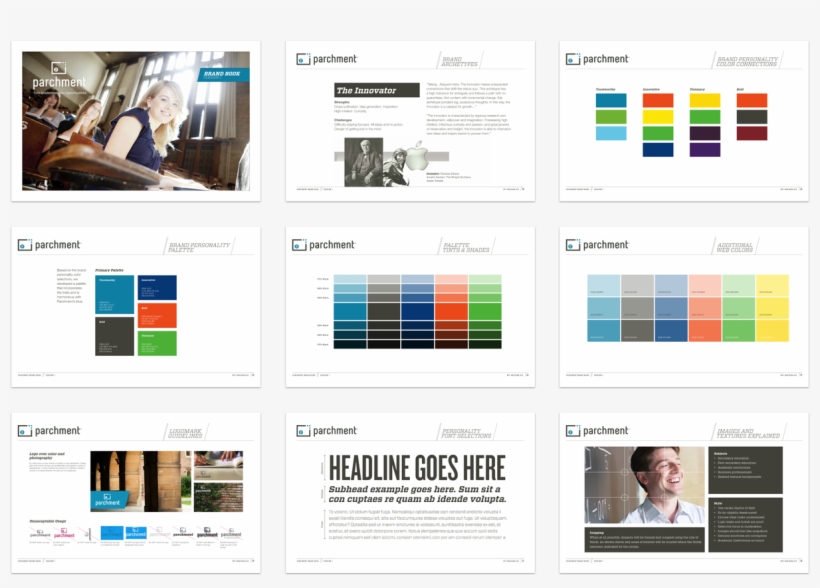Pick the purple swatch in Color Connections
Screen dimensions: 820x588
coord(705,149)
